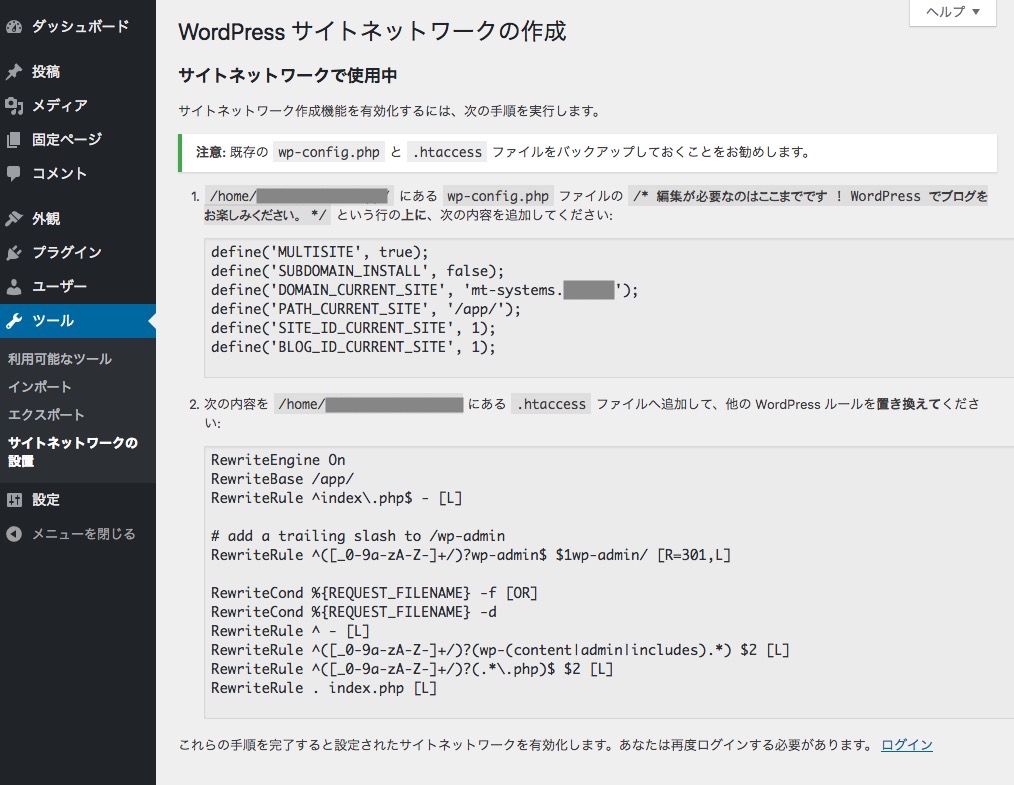Image resolution: width=1014 pixels, height=785 pixels.
Task: Click the define('SUBDOMAIN_INSTALL', false); line
Action: 357,271
